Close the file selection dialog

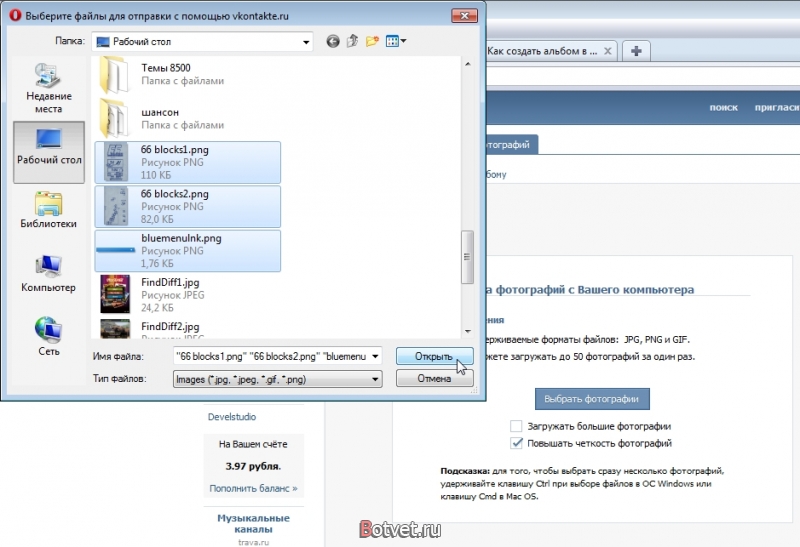464,16
